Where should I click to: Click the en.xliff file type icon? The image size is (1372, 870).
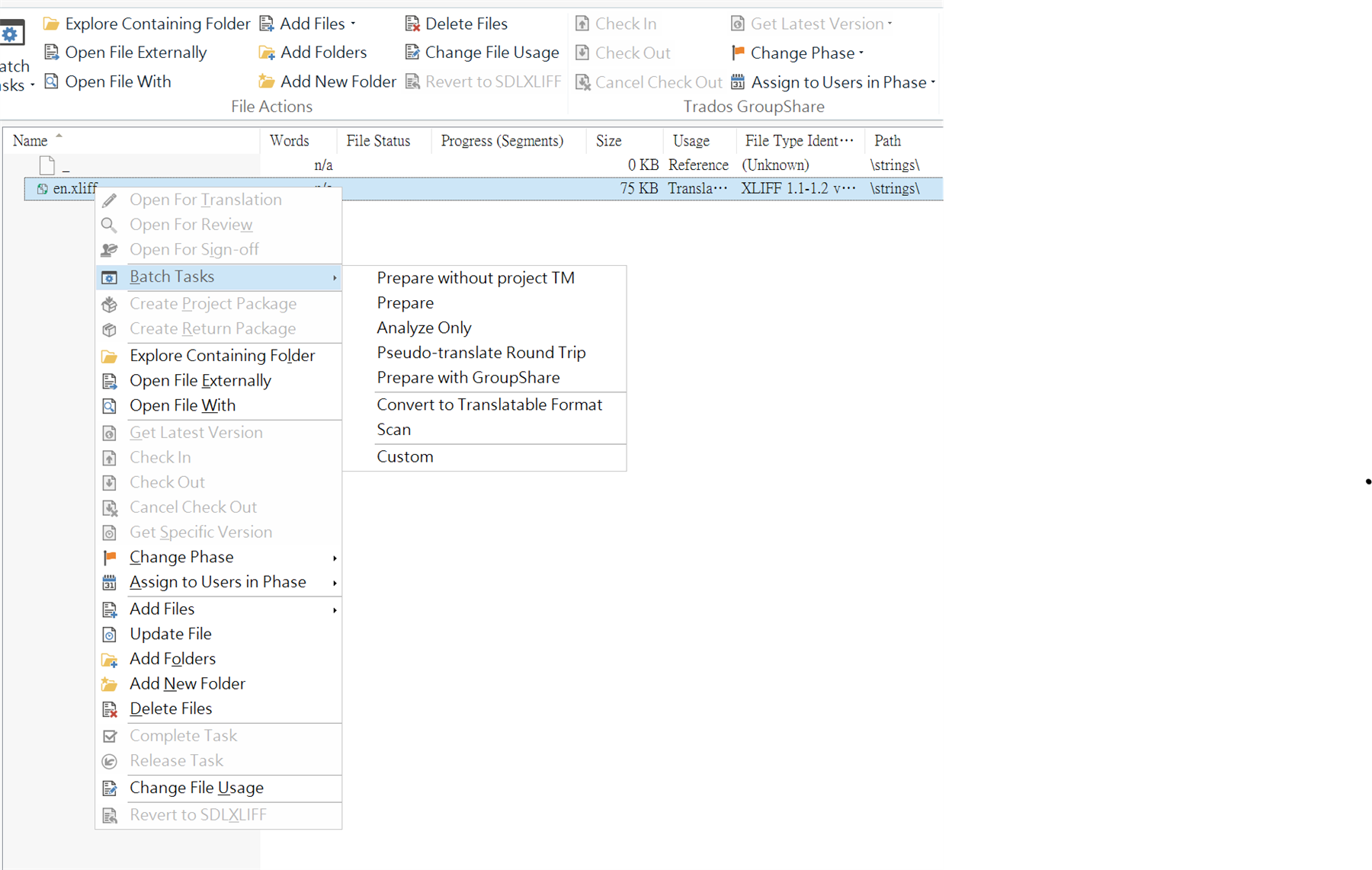[x=43, y=188]
